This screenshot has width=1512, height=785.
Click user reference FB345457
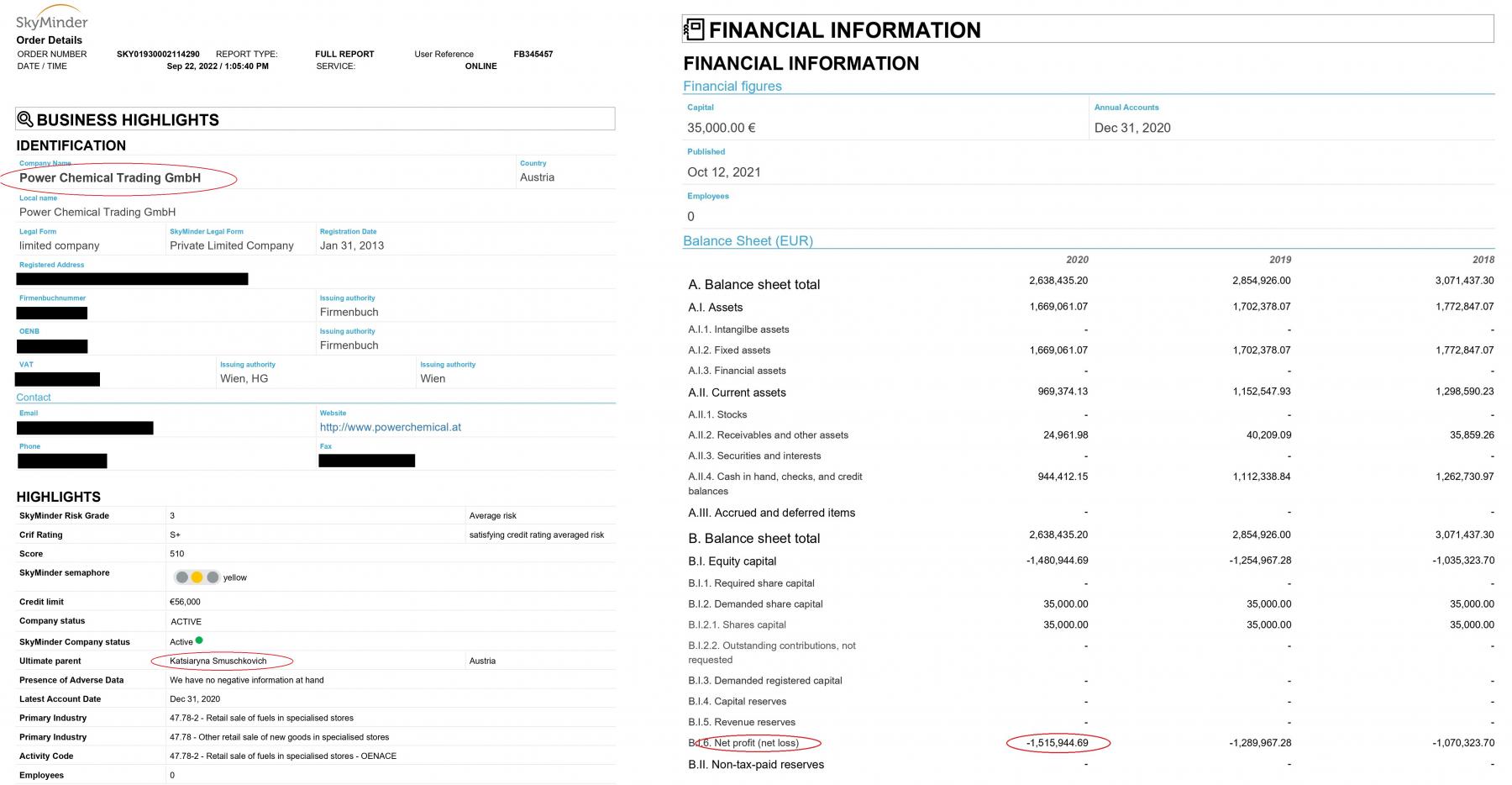pyautogui.click(x=533, y=54)
